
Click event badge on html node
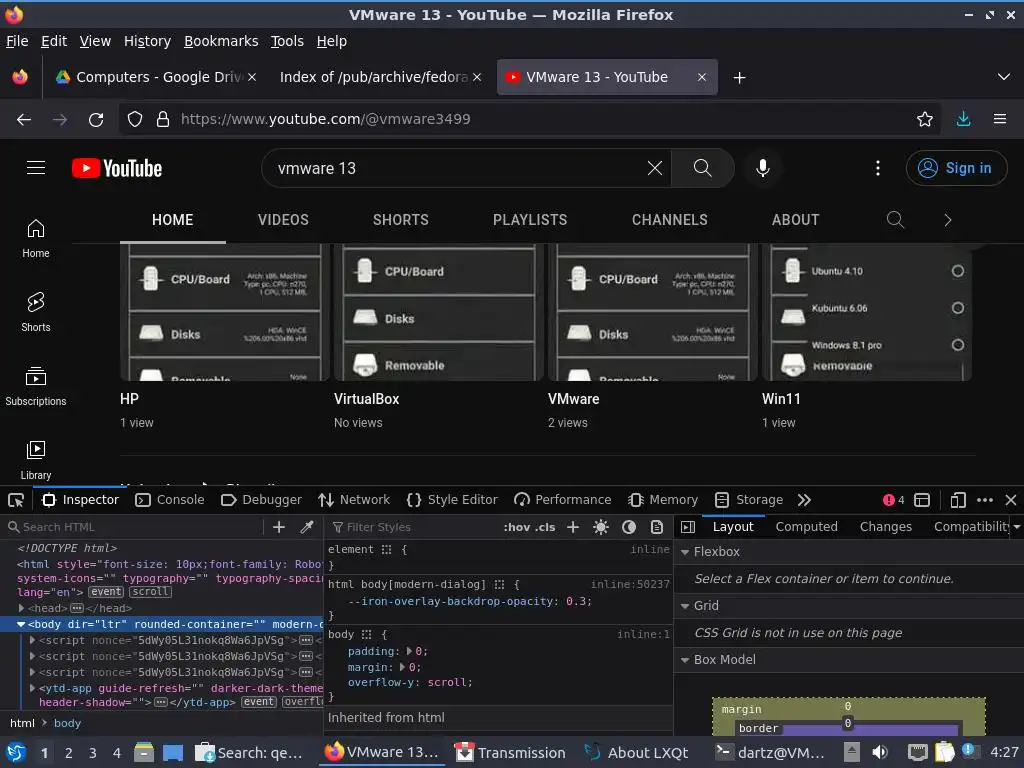[106, 592]
